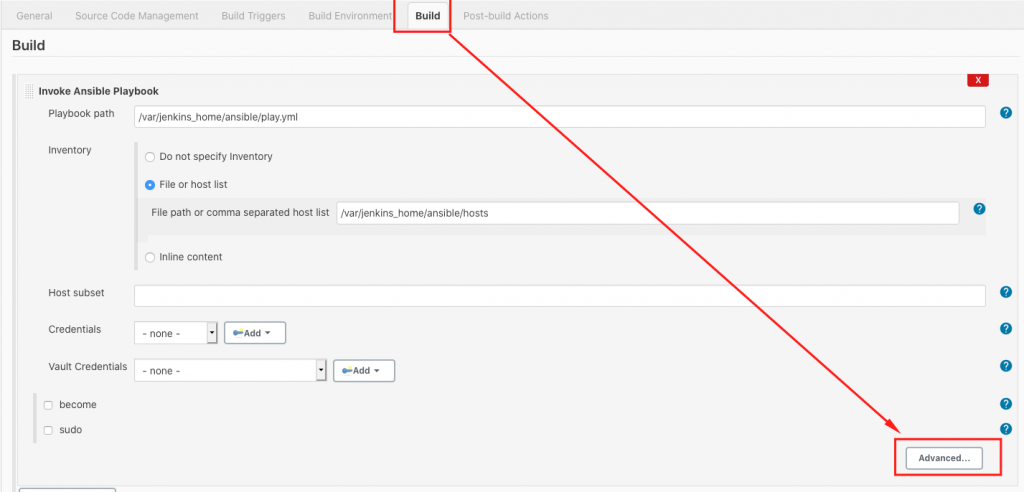This screenshot has width=1024, height=492.
Task: Open the Vault Credentials dropdown
Action: click(x=231, y=370)
